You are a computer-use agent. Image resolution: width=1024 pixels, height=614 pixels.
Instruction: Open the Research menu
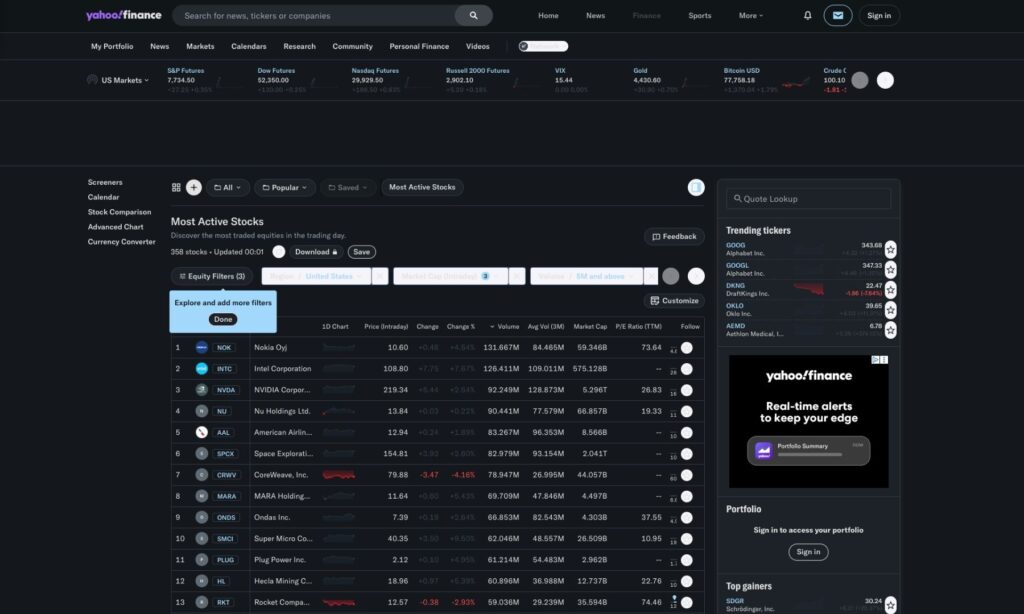coord(299,46)
